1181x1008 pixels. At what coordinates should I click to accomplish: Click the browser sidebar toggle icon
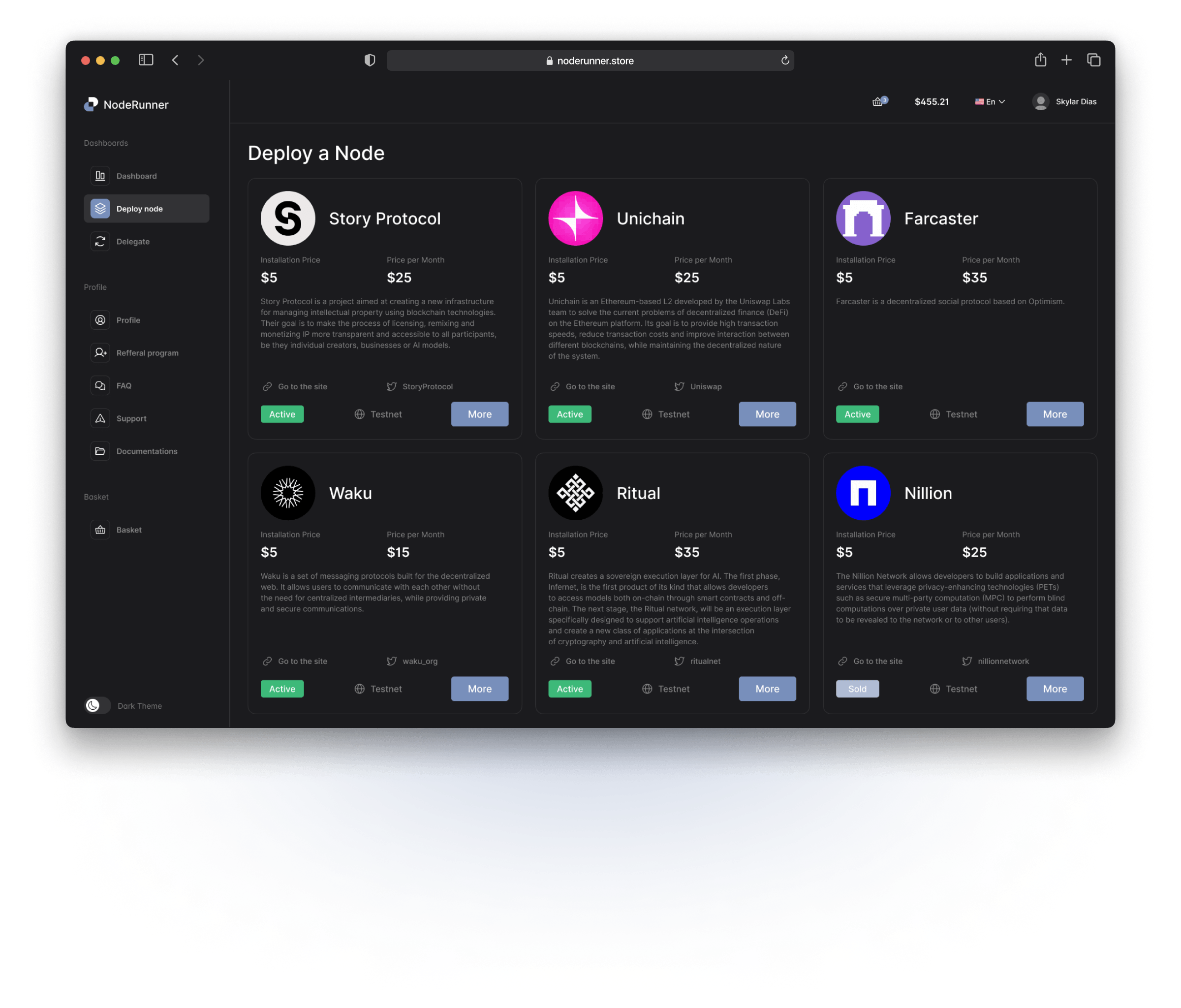pyautogui.click(x=146, y=60)
